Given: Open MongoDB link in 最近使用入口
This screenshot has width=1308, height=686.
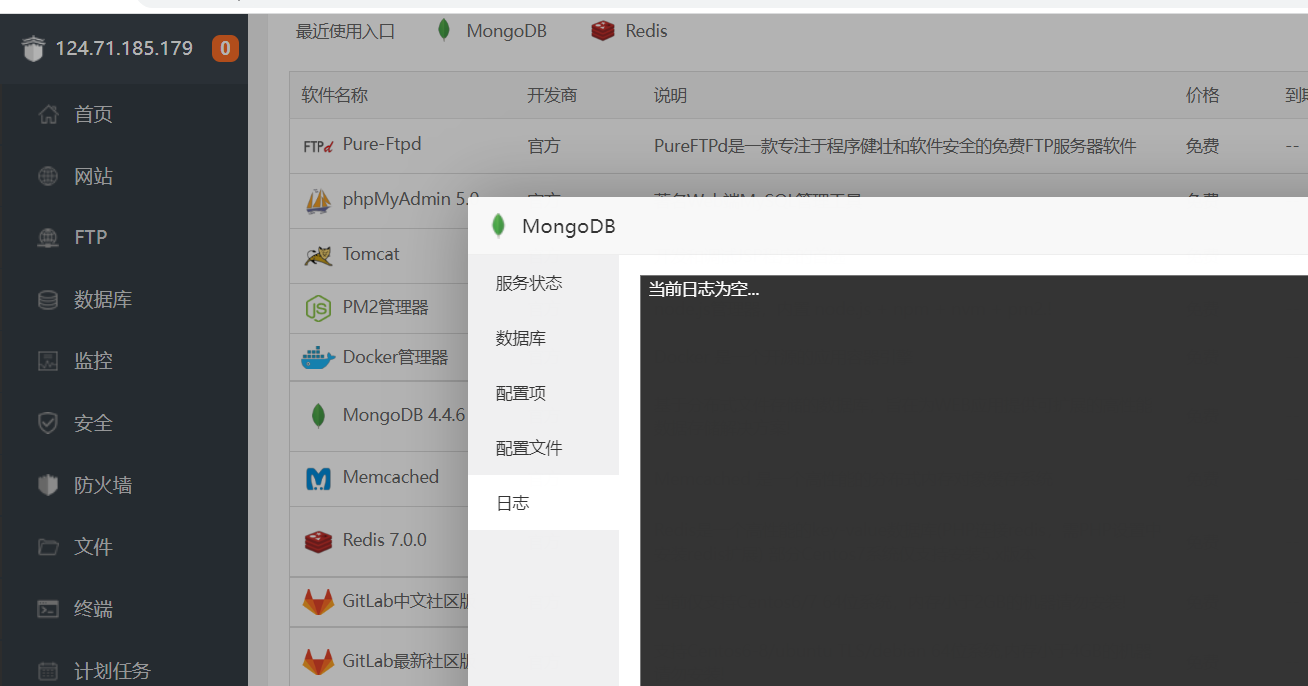Looking at the screenshot, I should tap(506, 31).
